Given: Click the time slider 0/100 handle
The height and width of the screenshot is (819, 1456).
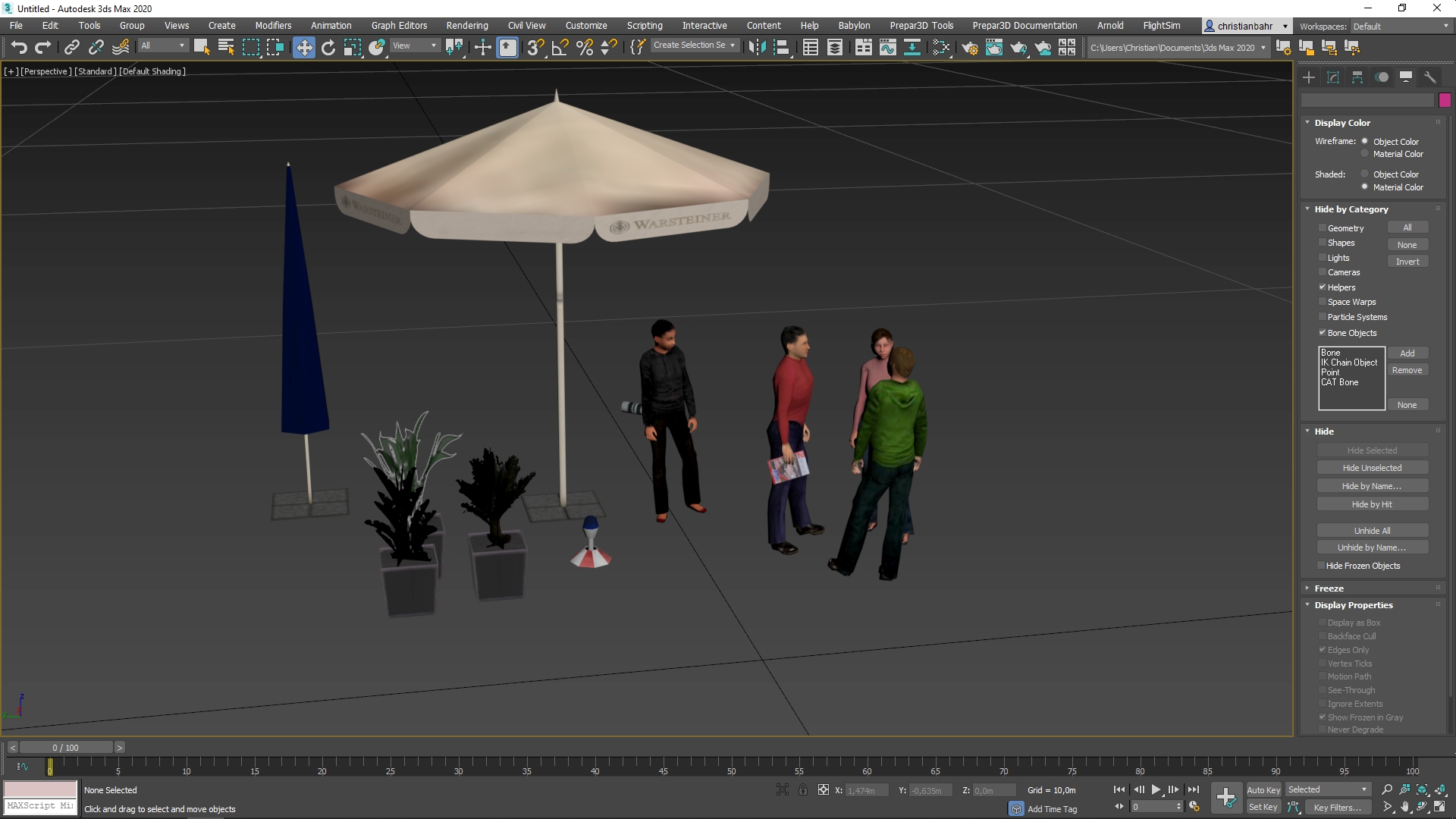Looking at the screenshot, I should click(x=66, y=748).
